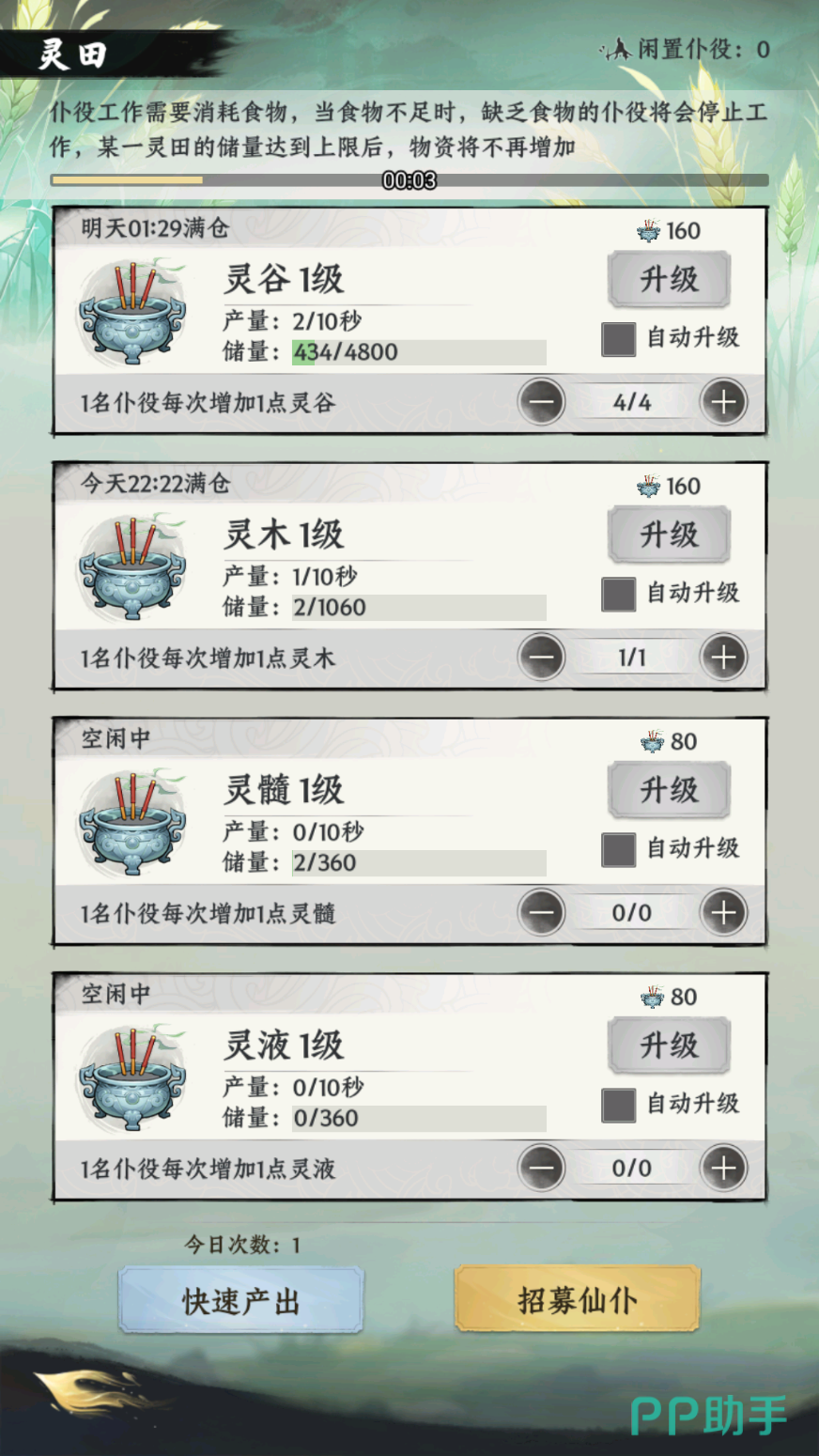Click the idle servants 闲置仆役 icon
The width and height of the screenshot is (819, 1456).
618,49
